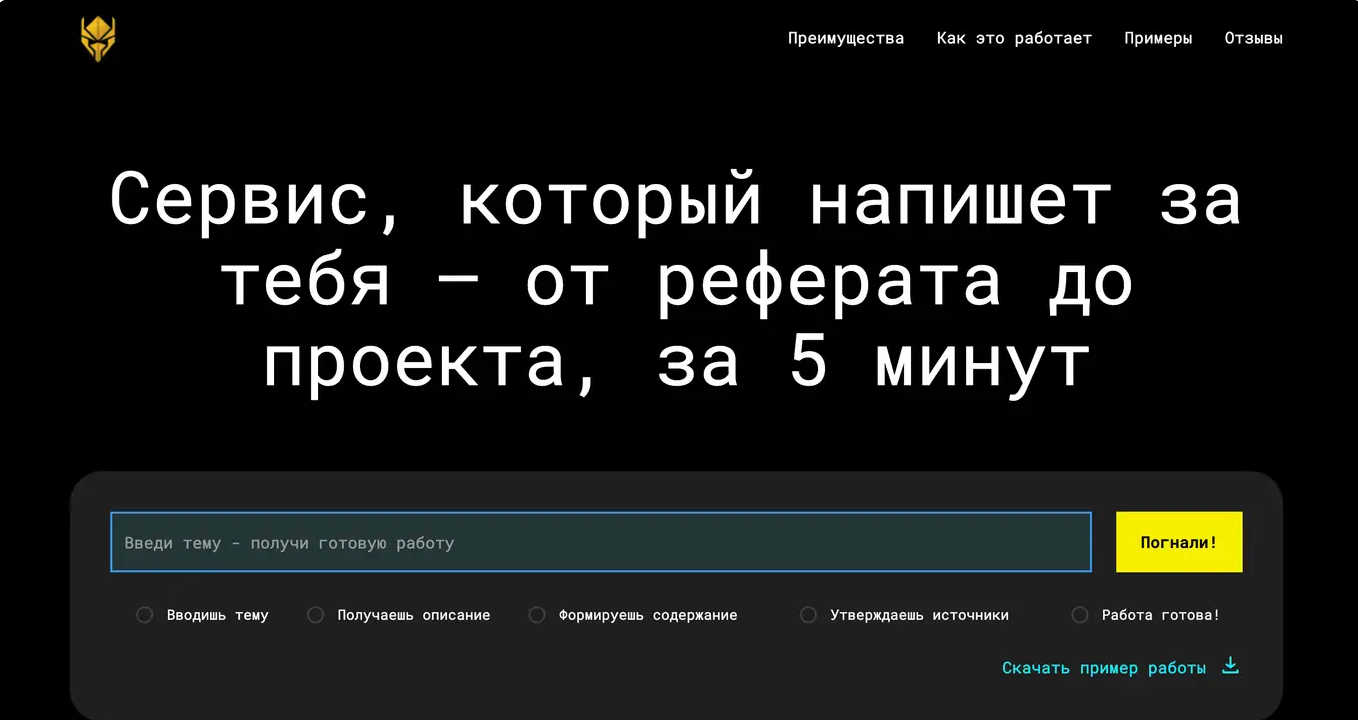Open the Примеры section
This screenshot has height=720, width=1358.
click(x=1158, y=38)
